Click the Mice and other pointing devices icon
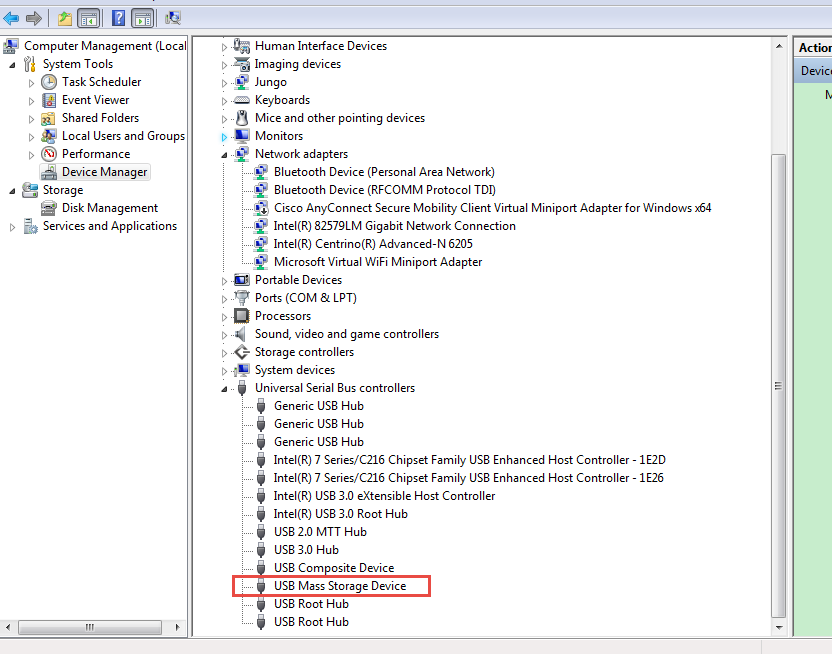 pos(242,118)
